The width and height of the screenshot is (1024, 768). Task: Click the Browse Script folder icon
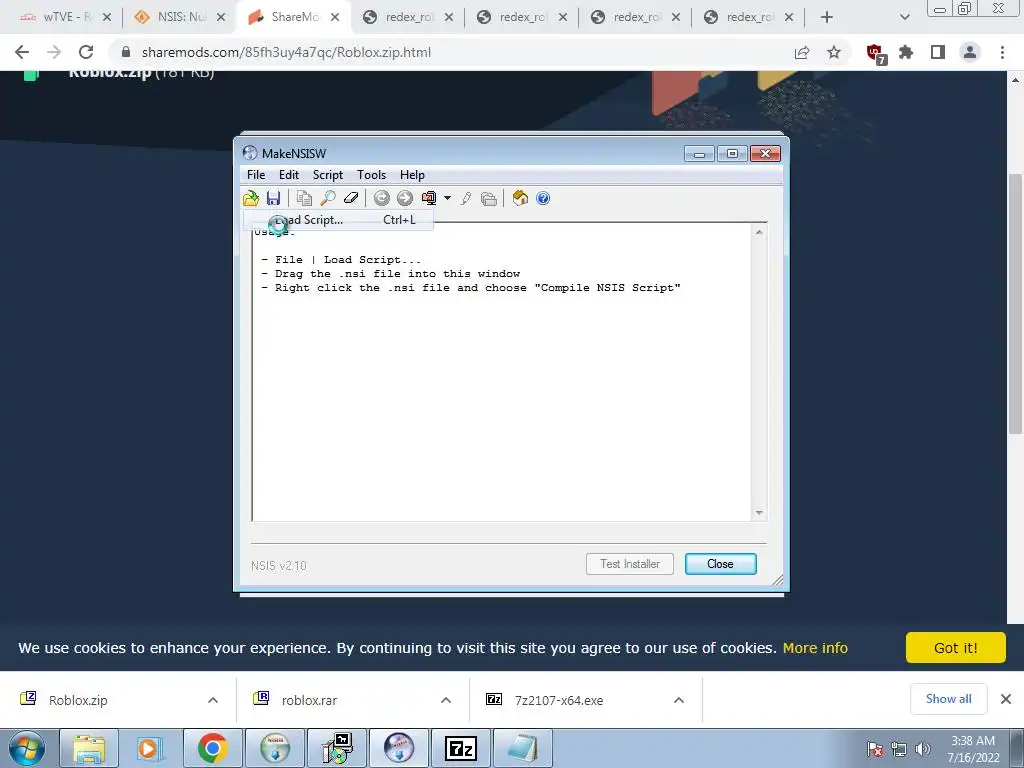488,198
